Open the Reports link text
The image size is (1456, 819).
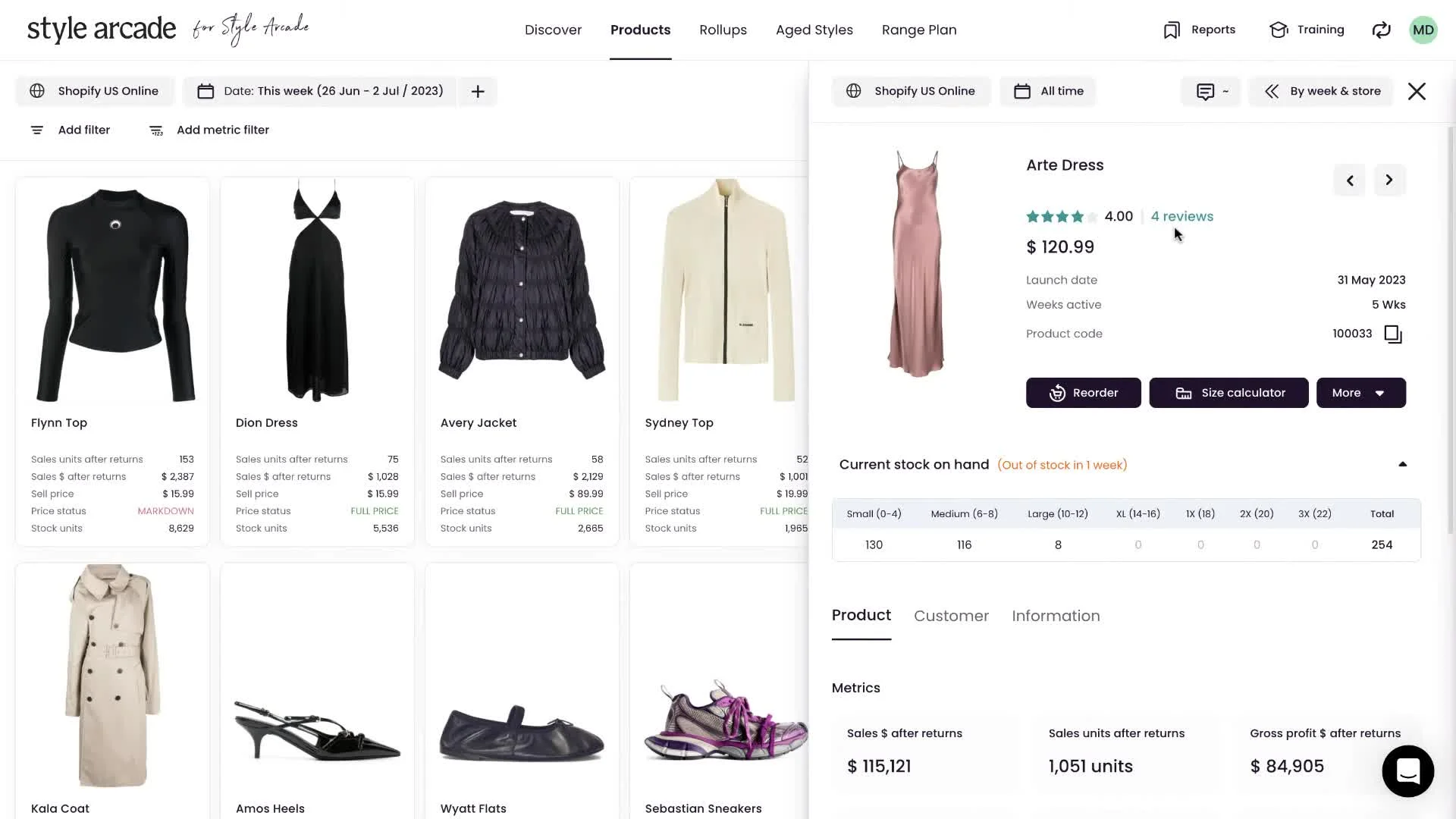pyautogui.click(x=1213, y=30)
